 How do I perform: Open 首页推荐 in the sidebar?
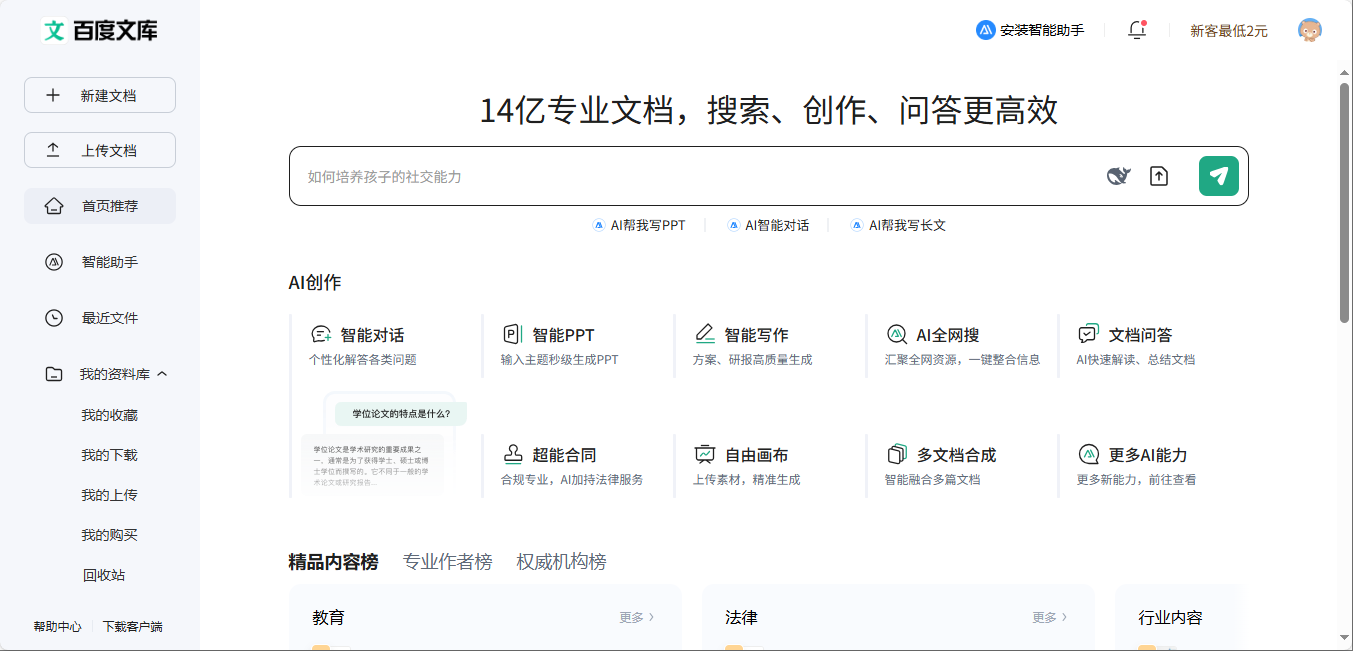(100, 206)
